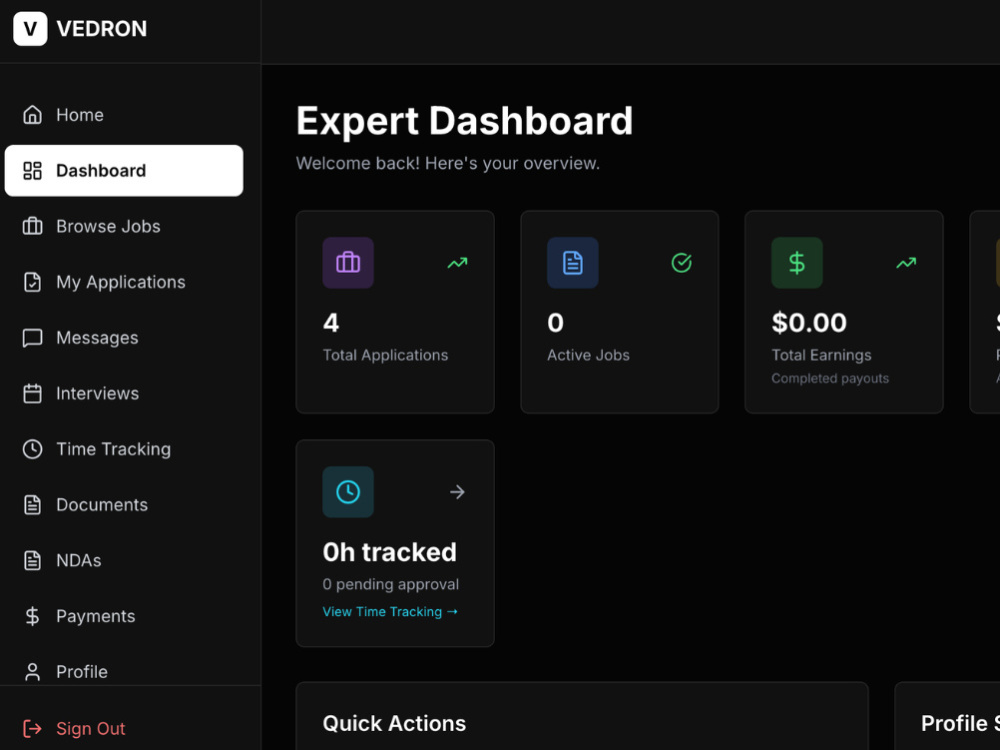
Task: Click the Messages chat bubble icon
Action: pyautogui.click(x=33, y=337)
